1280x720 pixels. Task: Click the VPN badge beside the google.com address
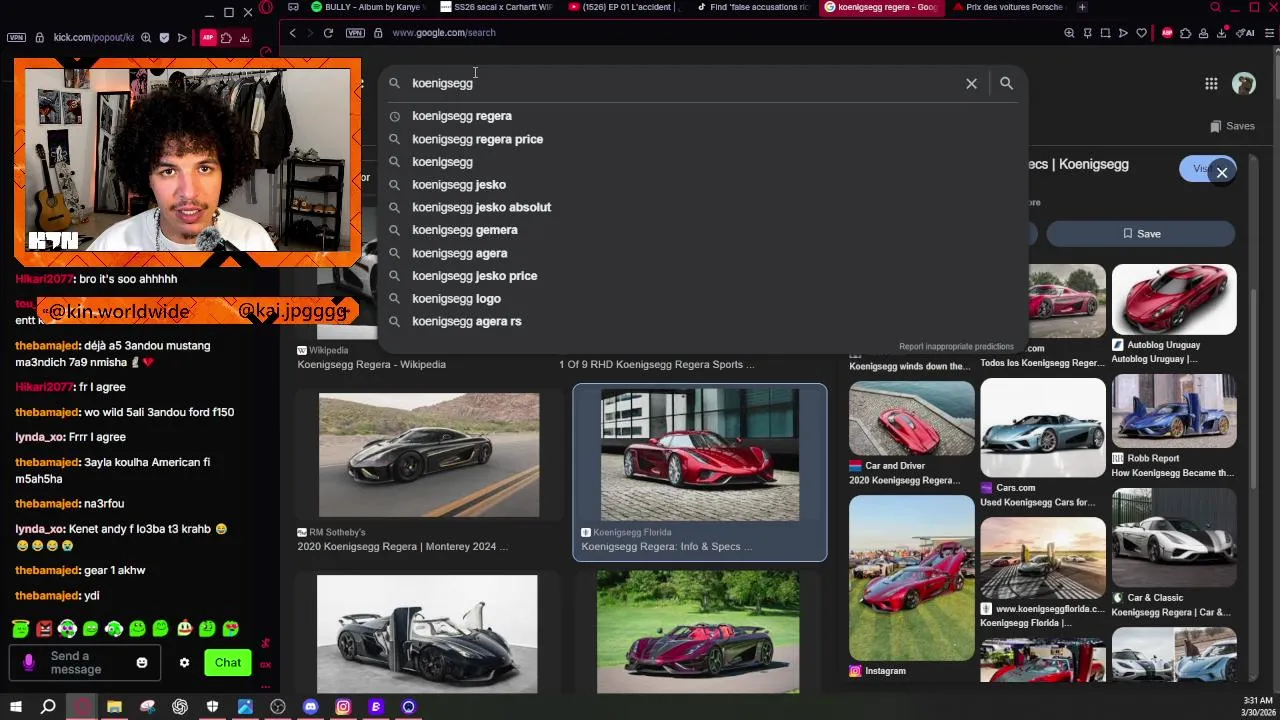click(x=355, y=33)
